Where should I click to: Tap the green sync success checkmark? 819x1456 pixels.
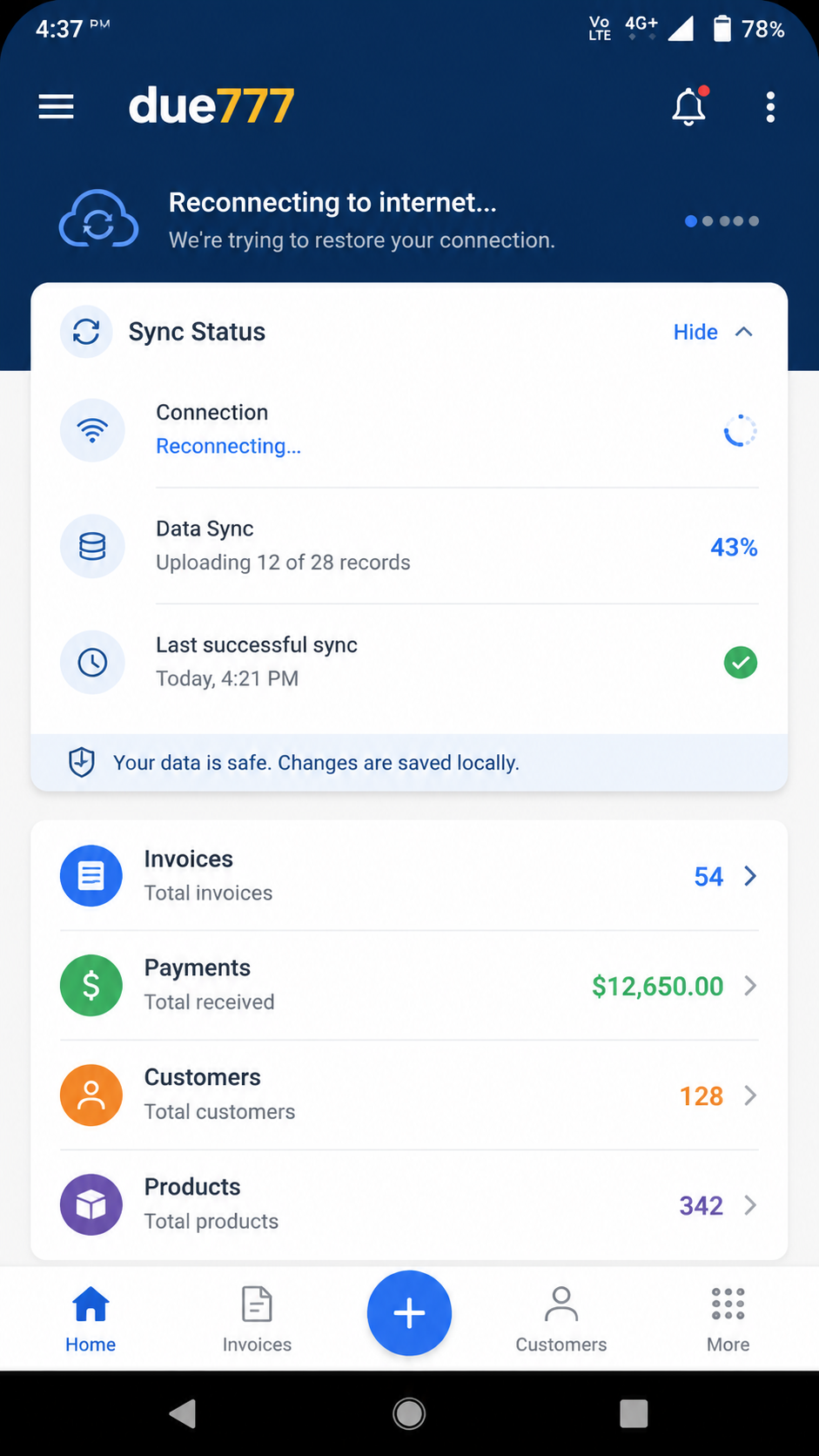(741, 663)
